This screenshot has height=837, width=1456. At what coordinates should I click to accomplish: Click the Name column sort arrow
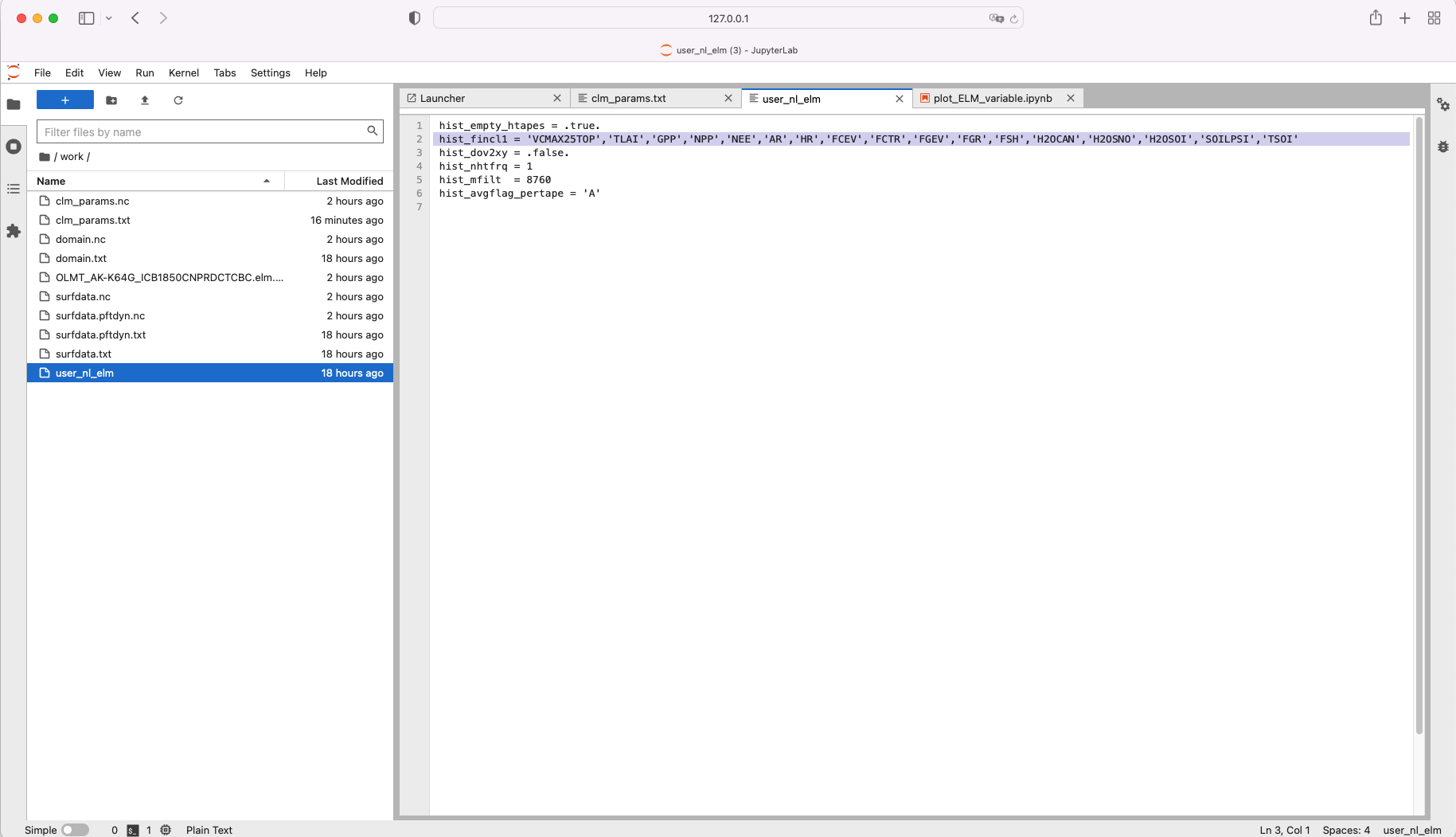[x=266, y=181]
